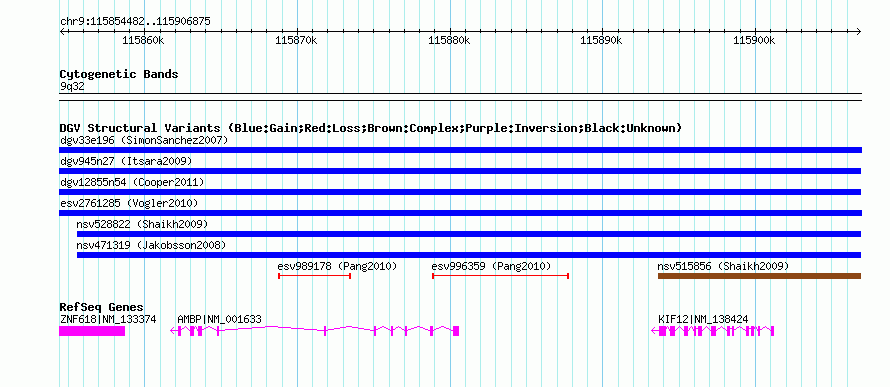Select the blue gain bar under dgv945n27
Image resolution: width=890 pixels, height=387 pixels.
pyautogui.click(x=460, y=171)
